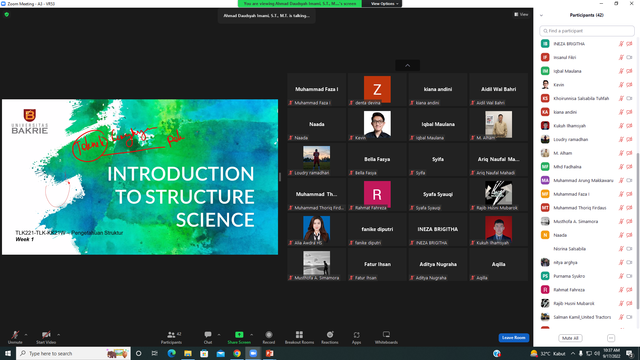
Task: Click the Windows taskbar search box
Action: (73, 353)
